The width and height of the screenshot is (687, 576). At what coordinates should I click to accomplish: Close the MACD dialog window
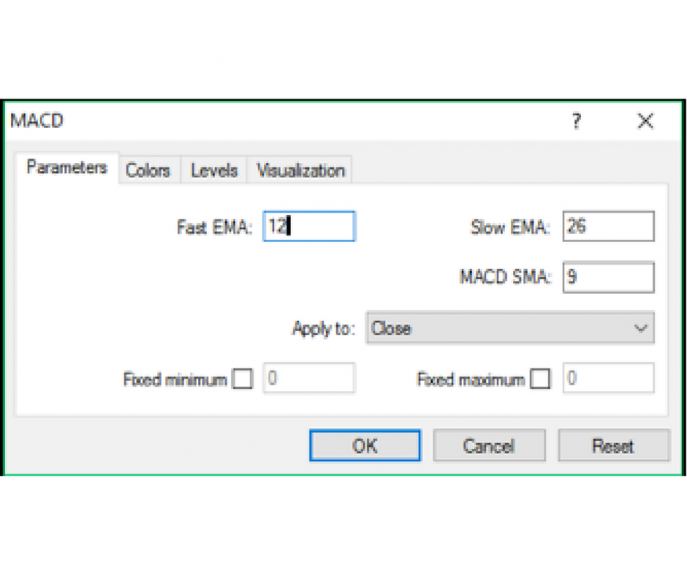click(645, 121)
